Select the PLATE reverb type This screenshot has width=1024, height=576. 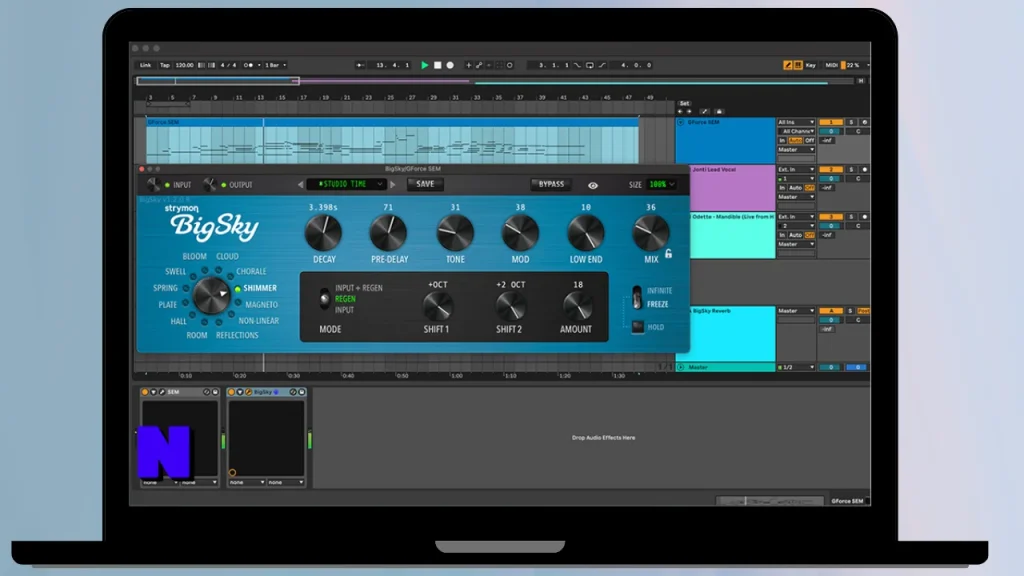coord(167,305)
